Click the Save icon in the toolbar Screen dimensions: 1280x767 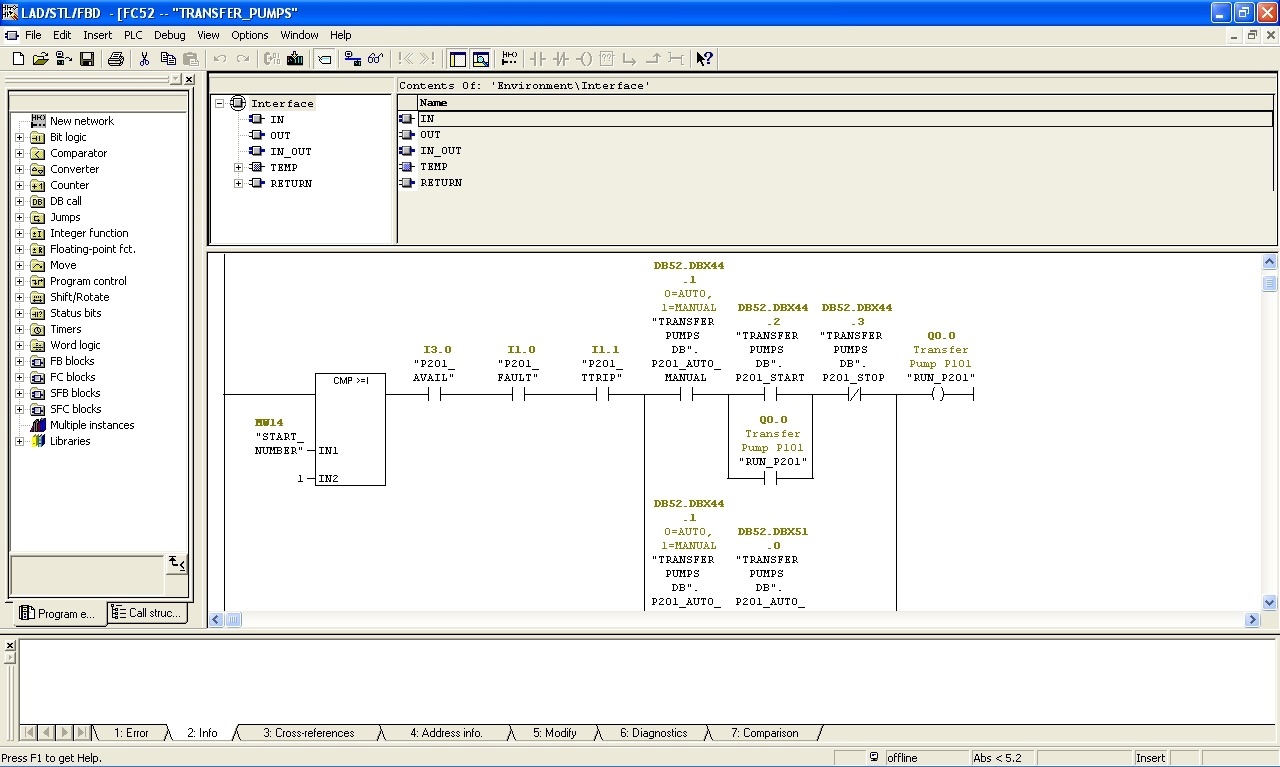pyautogui.click(x=87, y=59)
